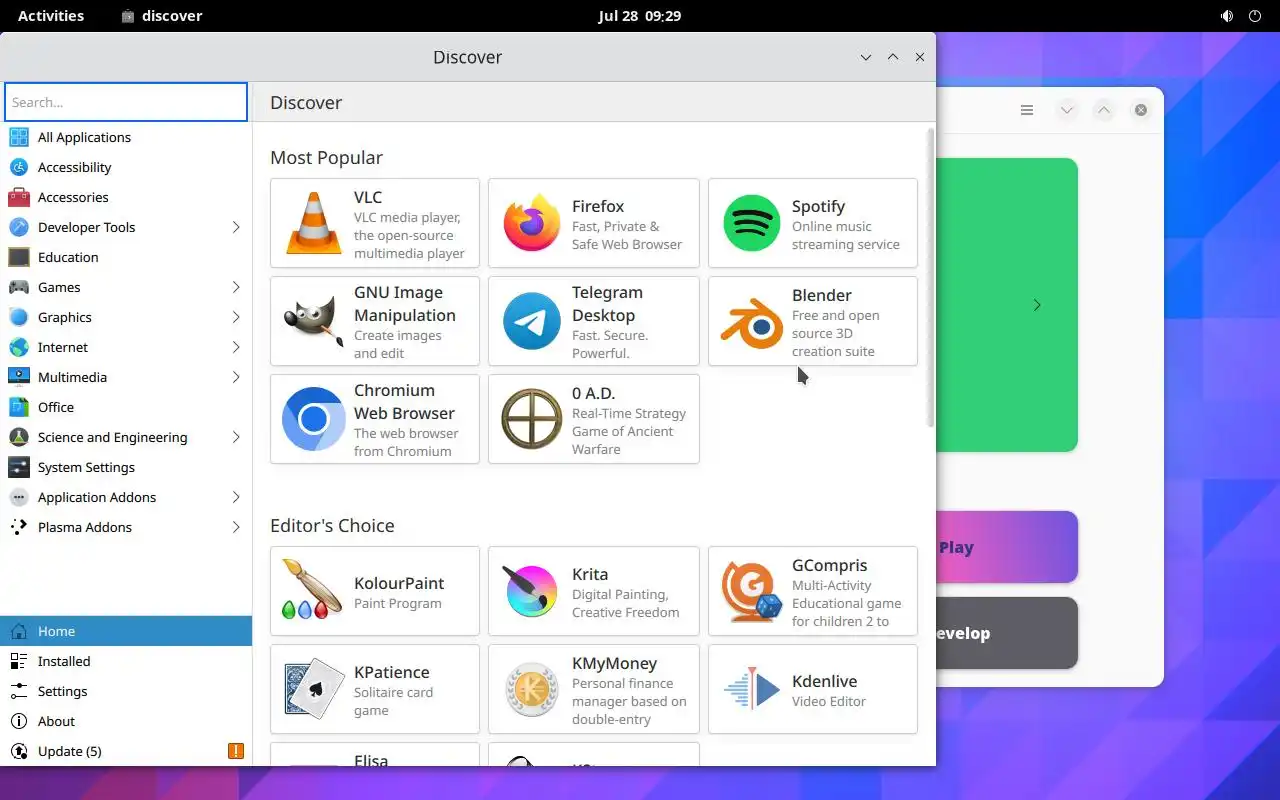Open Update (5) page
This screenshot has height=800, width=1280.
[x=126, y=751]
